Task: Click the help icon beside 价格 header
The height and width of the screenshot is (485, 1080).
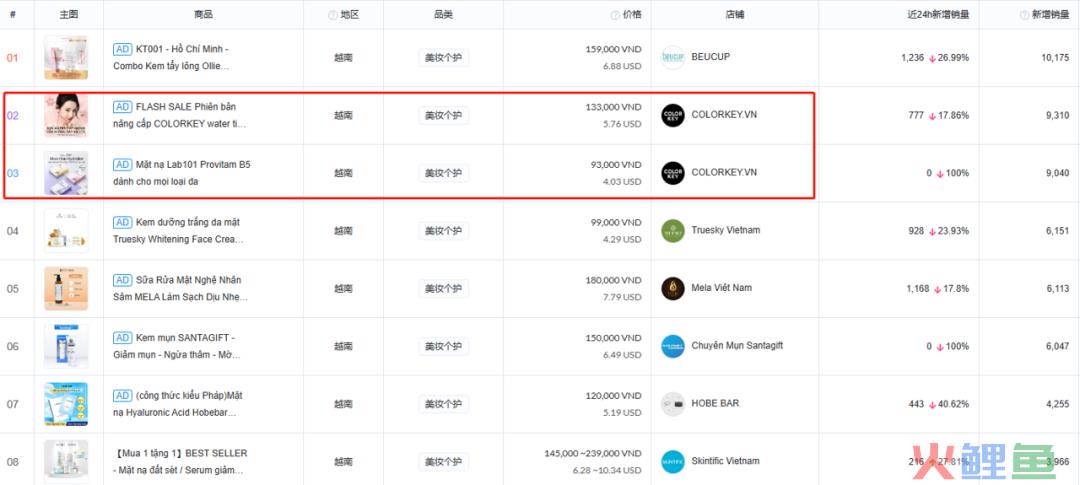Action: pos(614,15)
